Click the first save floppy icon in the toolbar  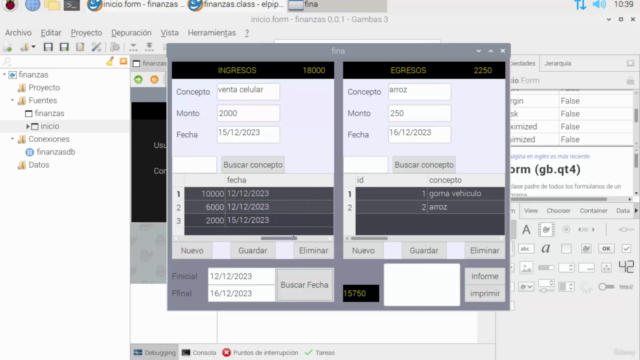tap(48, 47)
